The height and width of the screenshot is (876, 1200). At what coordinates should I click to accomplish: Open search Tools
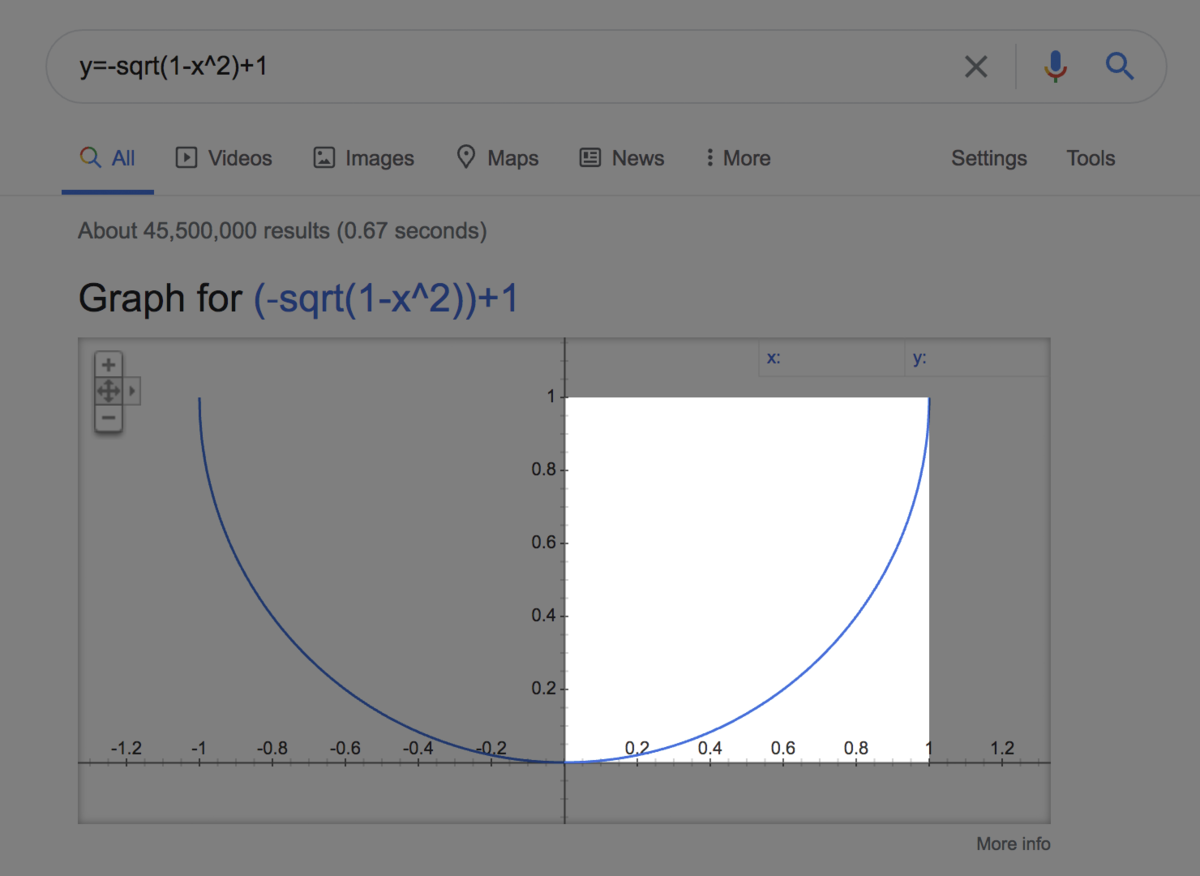click(x=1091, y=158)
